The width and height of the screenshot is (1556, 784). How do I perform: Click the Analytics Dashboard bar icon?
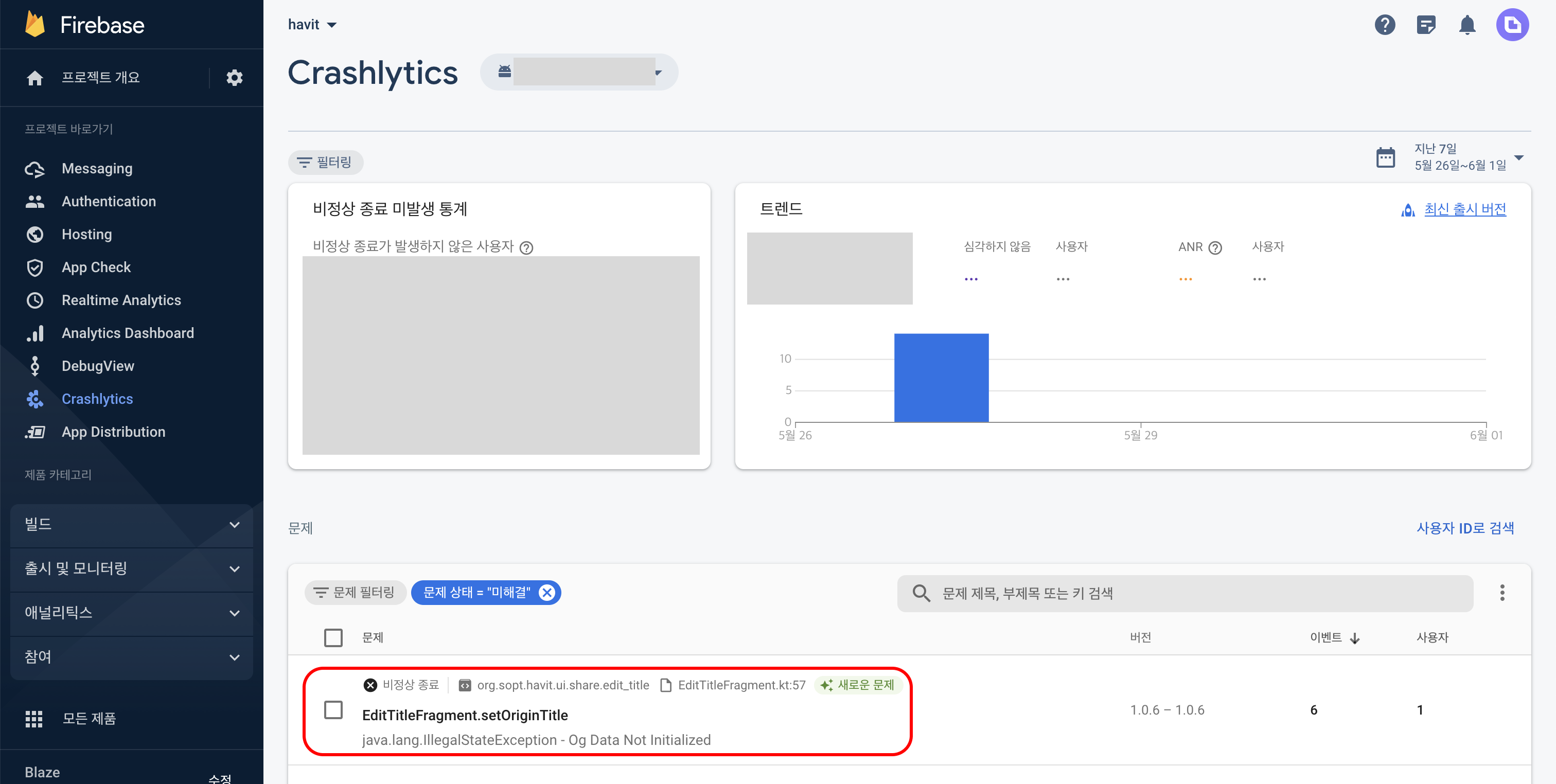pos(35,333)
